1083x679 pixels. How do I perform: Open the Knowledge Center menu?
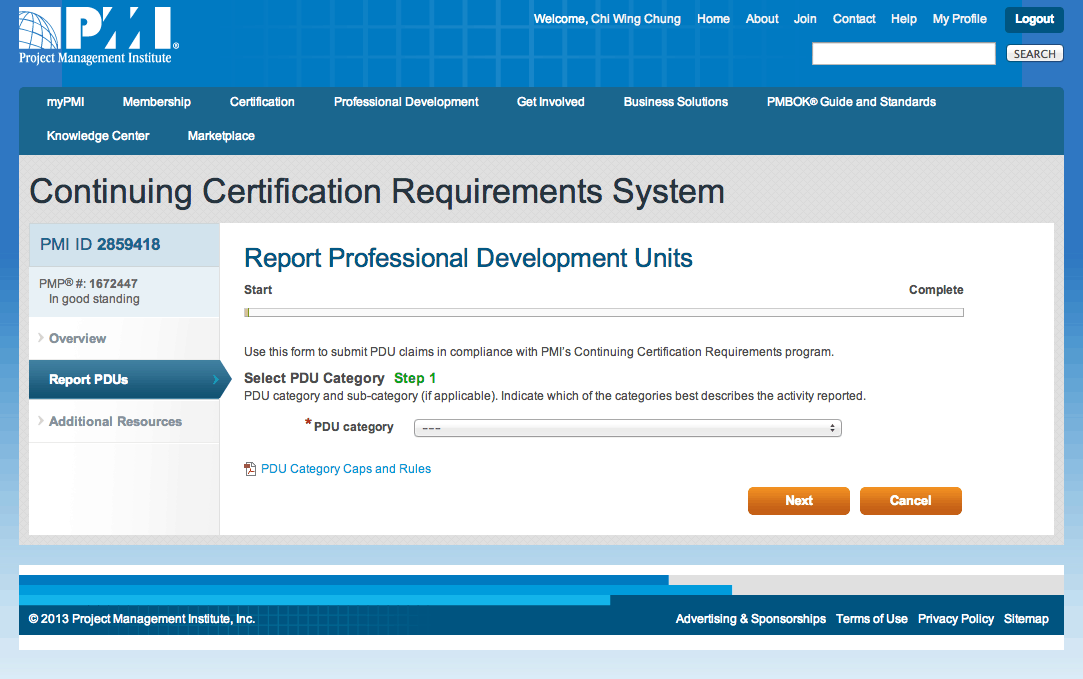coord(97,135)
